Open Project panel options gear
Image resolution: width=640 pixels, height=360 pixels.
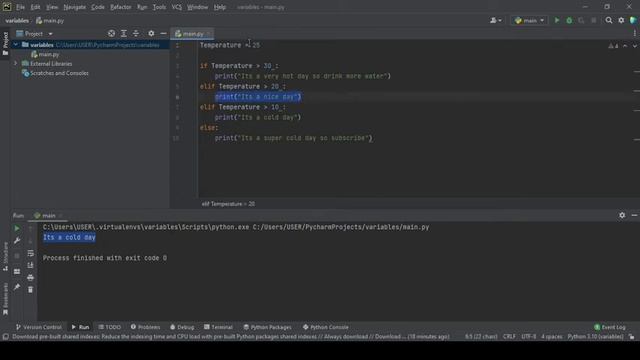151,33
